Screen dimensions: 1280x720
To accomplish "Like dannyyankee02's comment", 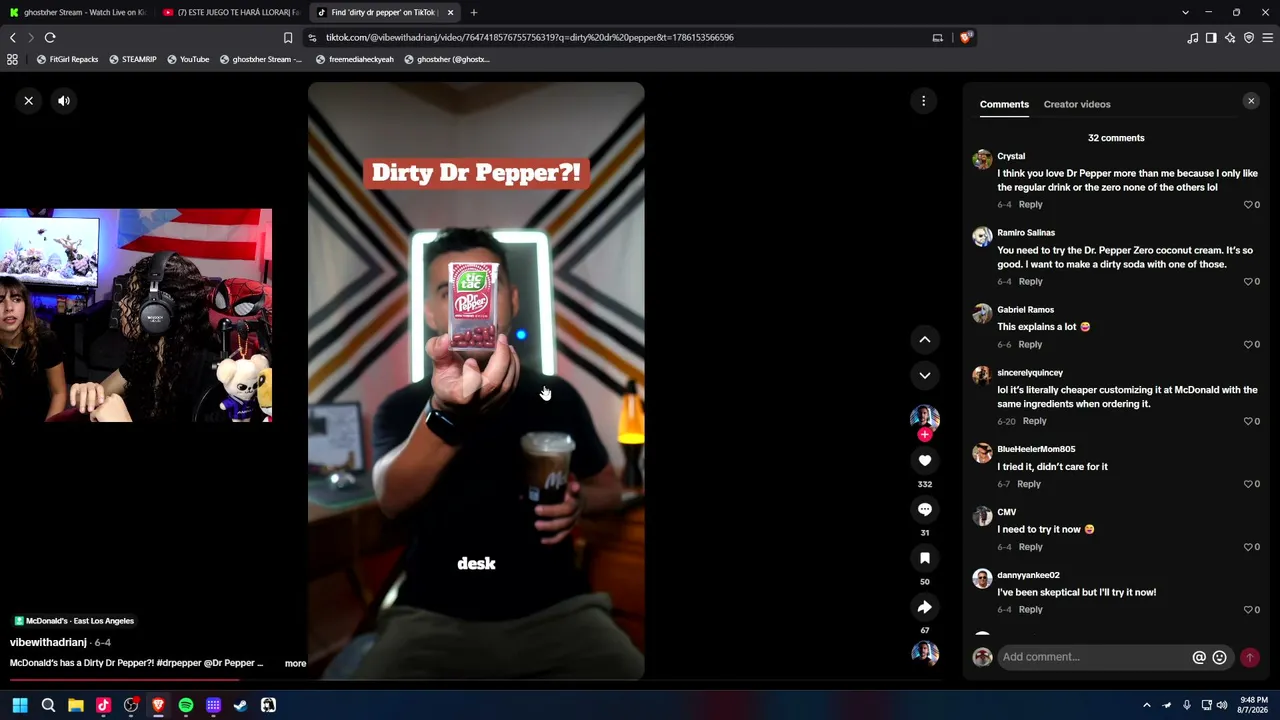I will [x=1249, y=610].
